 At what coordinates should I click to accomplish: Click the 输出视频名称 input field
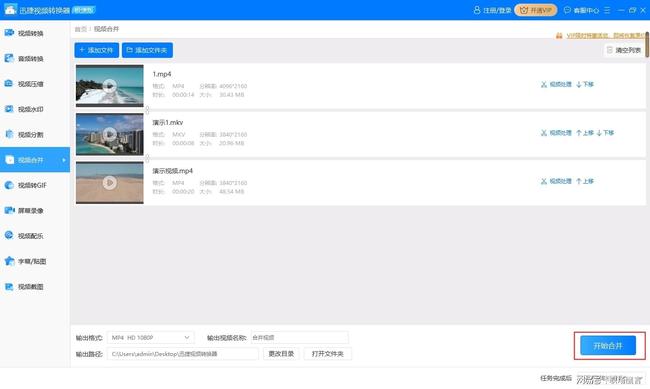click(x=300, y=338)
